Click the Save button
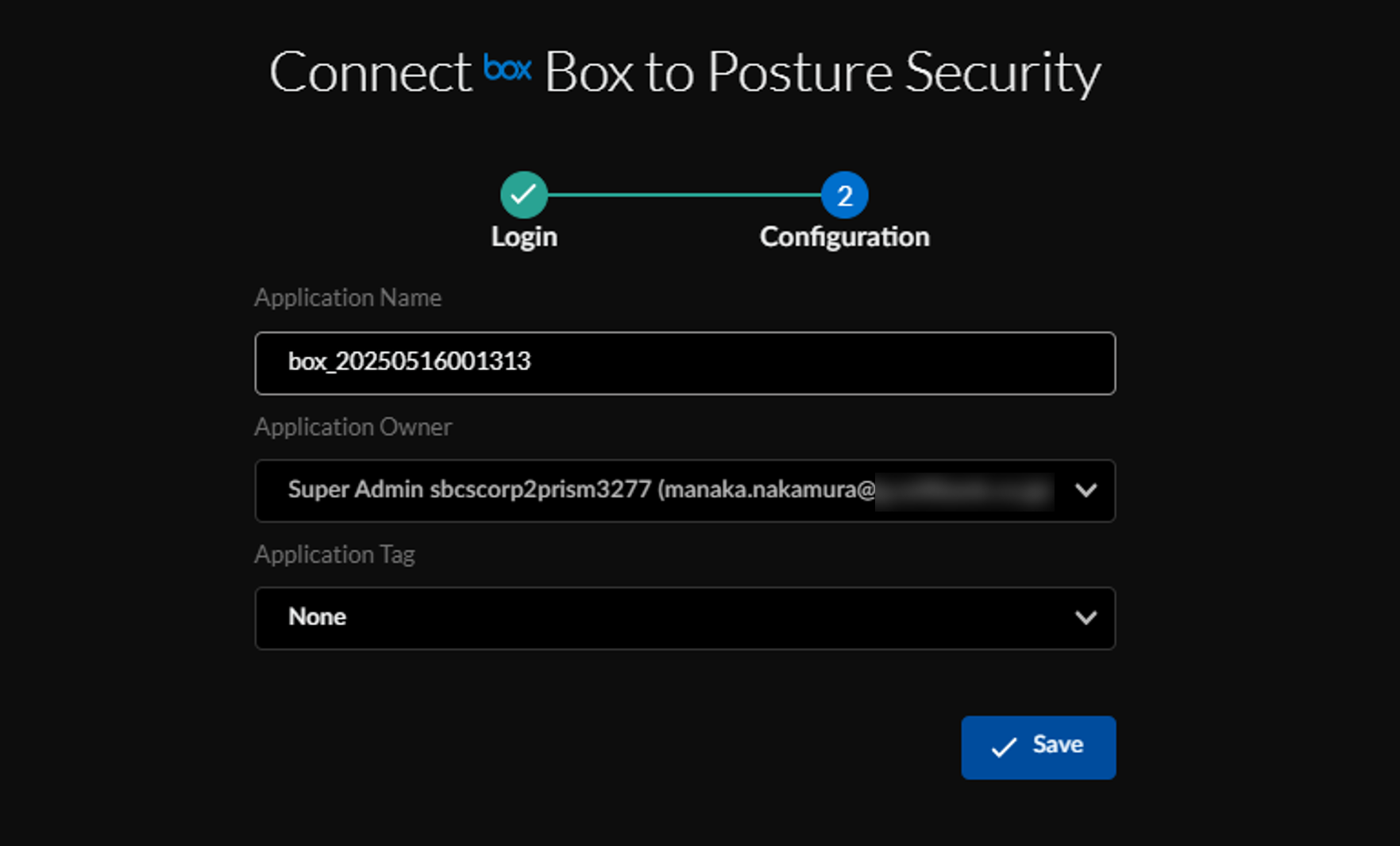The image size is (1400, 846). (x=1038, y=747)
